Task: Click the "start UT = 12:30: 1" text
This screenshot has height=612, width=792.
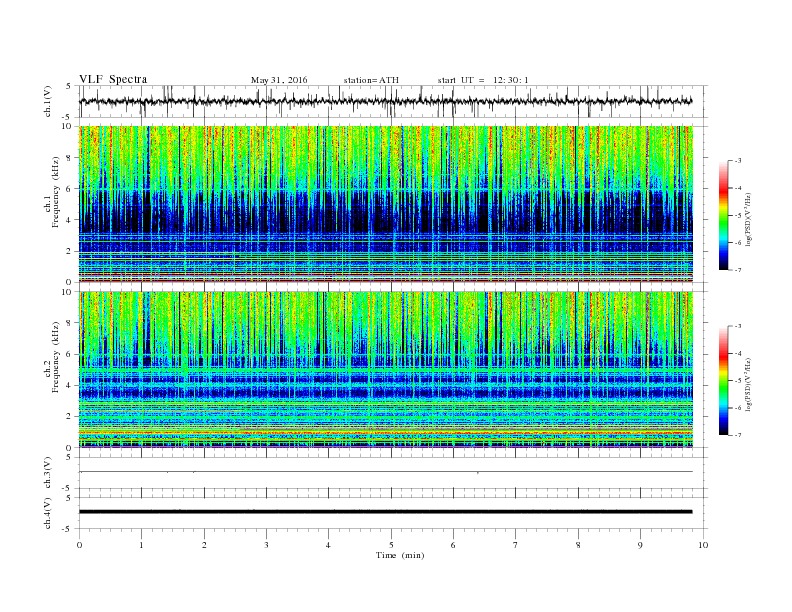Action: 483,80
